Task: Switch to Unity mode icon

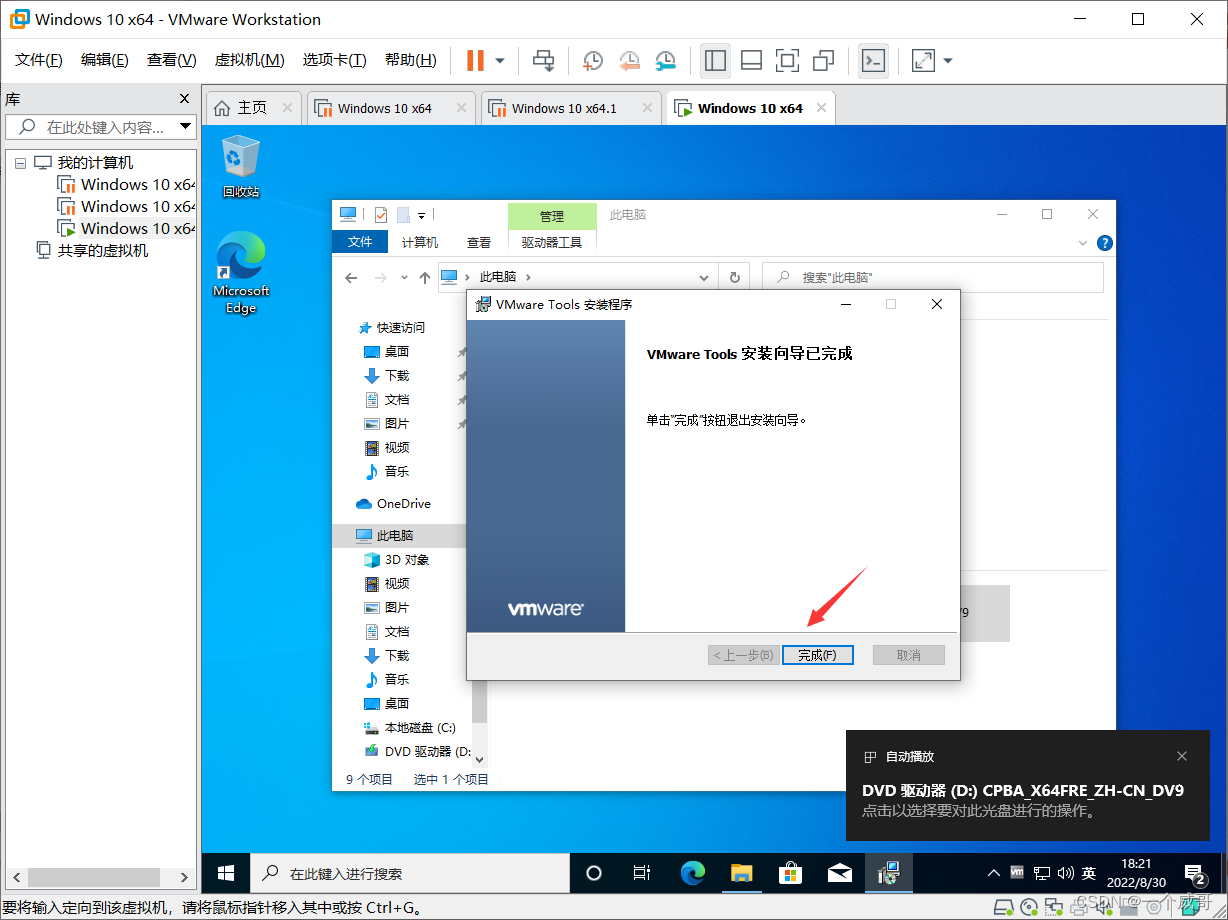Action: [824, 60]
